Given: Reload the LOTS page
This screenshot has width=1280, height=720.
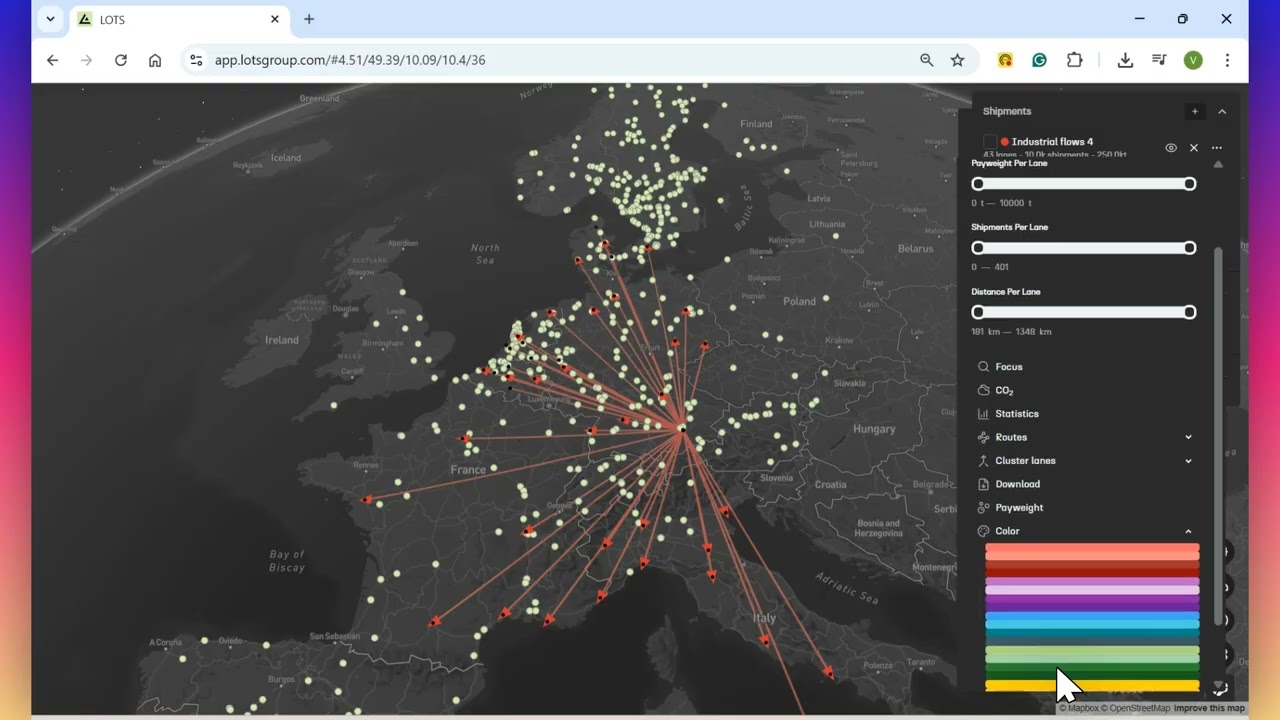Looking at the screenshot, I should 121,60.
